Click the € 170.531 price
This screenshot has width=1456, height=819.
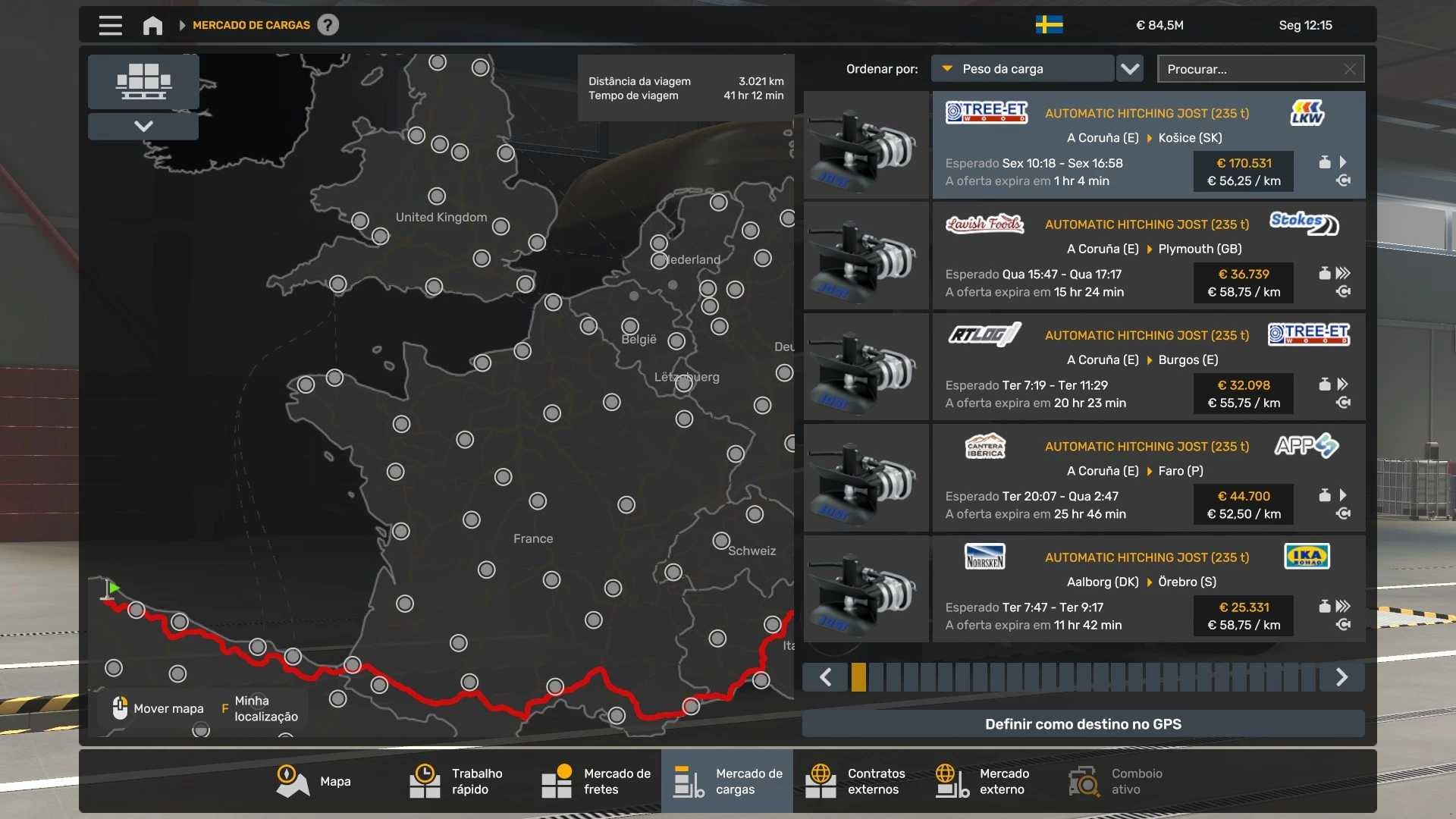tap(1244, 163)
